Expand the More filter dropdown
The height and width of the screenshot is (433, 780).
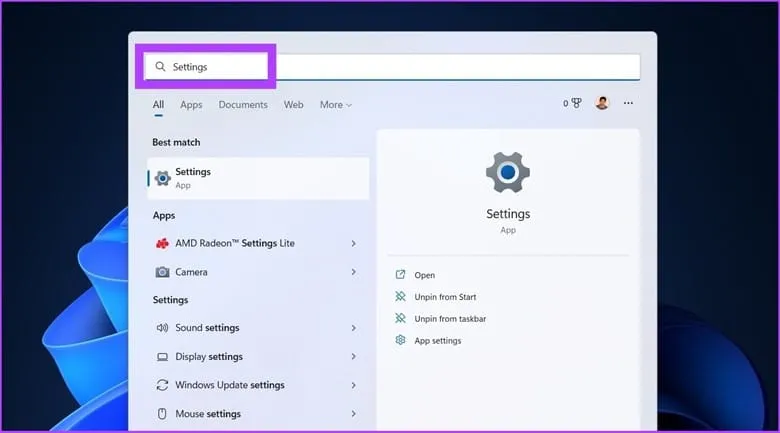click(x=336, y=105)
